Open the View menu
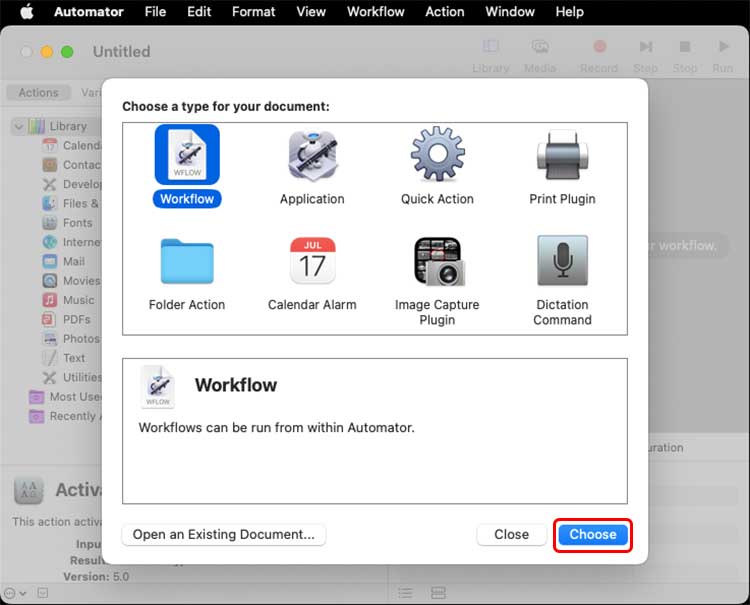 click(311, 11)
